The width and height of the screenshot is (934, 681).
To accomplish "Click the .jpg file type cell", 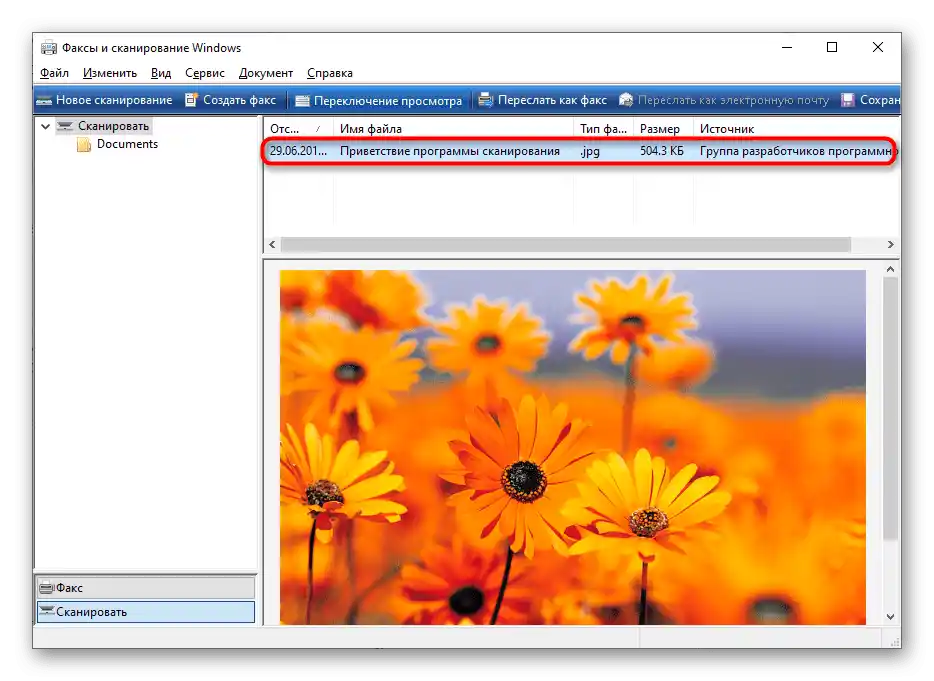I will (x=590, y=151).
